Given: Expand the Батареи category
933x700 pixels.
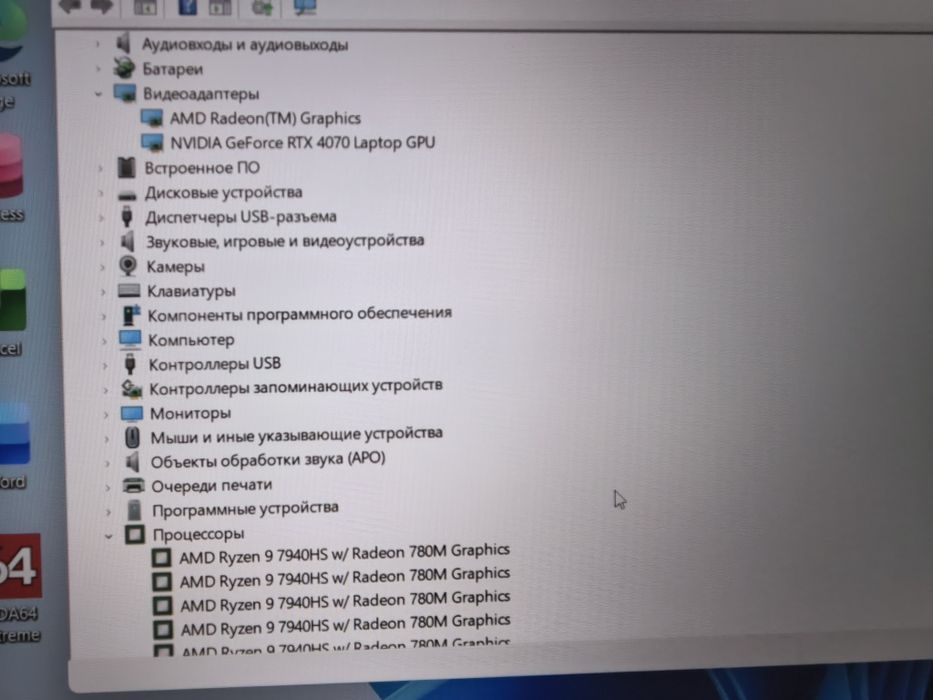Looking at the screenshot, I should (98, 68).
